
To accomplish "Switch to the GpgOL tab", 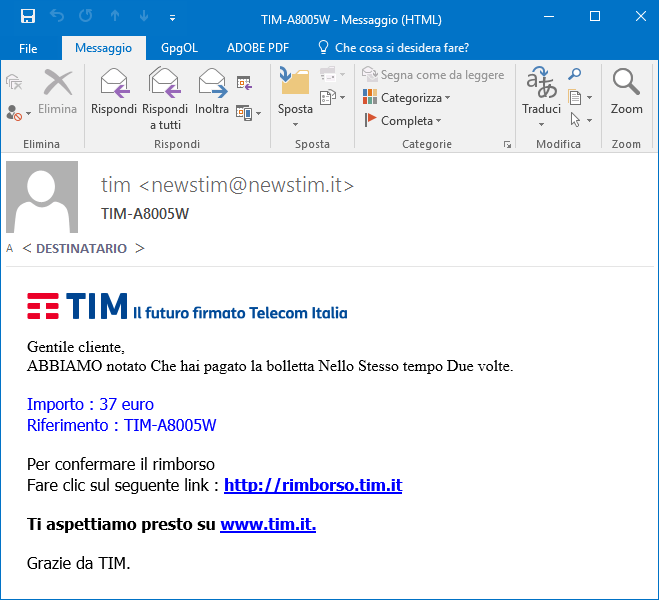I will click(x=179, y=48).
